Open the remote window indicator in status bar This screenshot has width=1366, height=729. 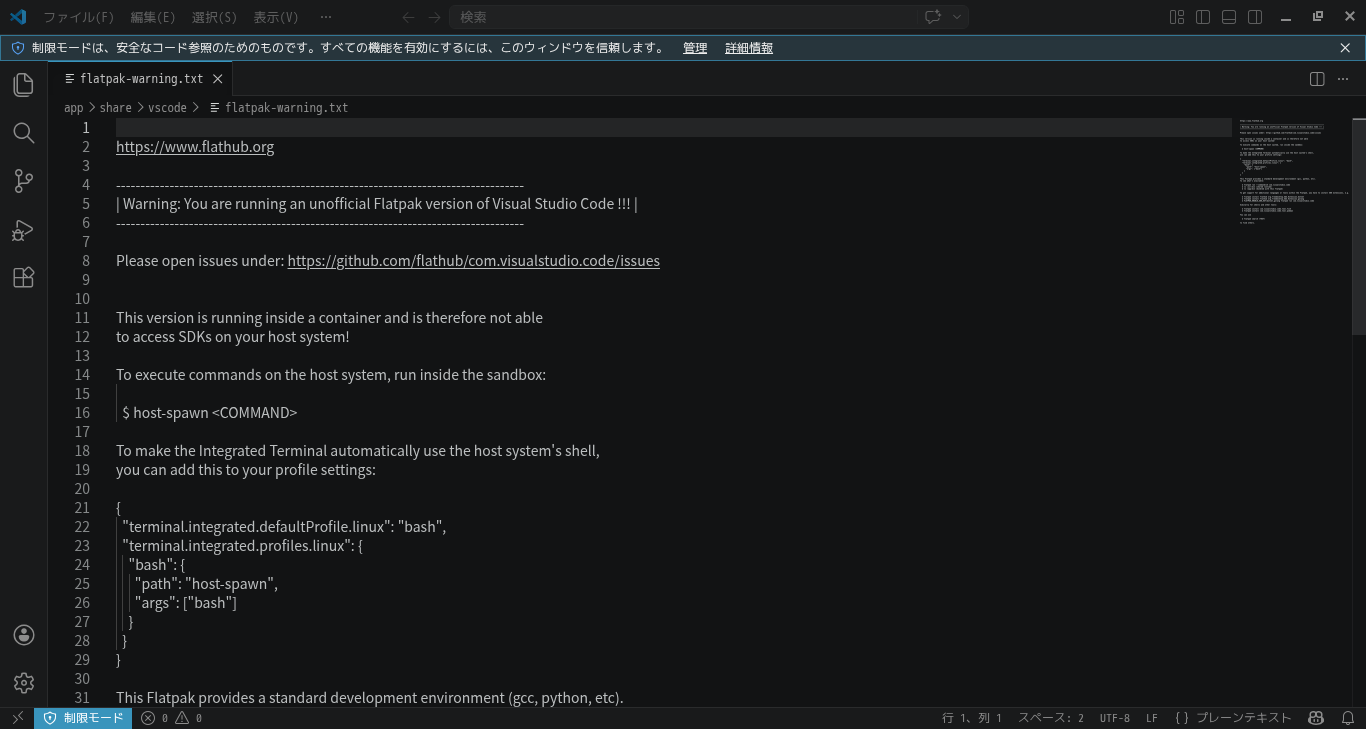17,718
